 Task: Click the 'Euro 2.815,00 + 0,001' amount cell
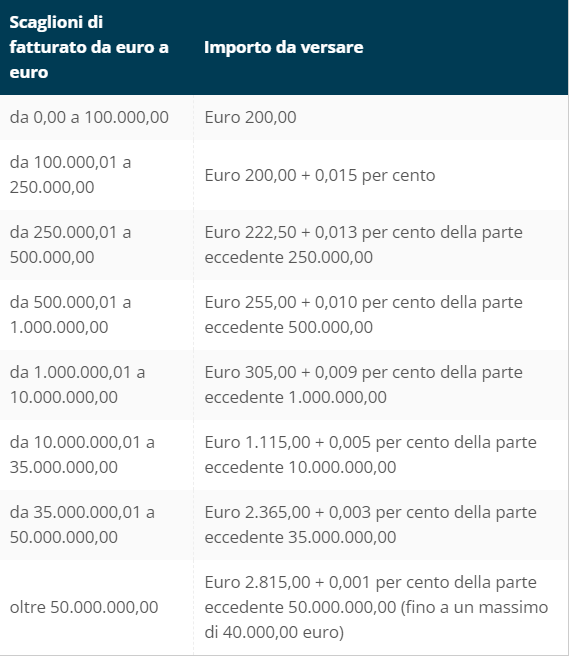(x=381, y=607)
